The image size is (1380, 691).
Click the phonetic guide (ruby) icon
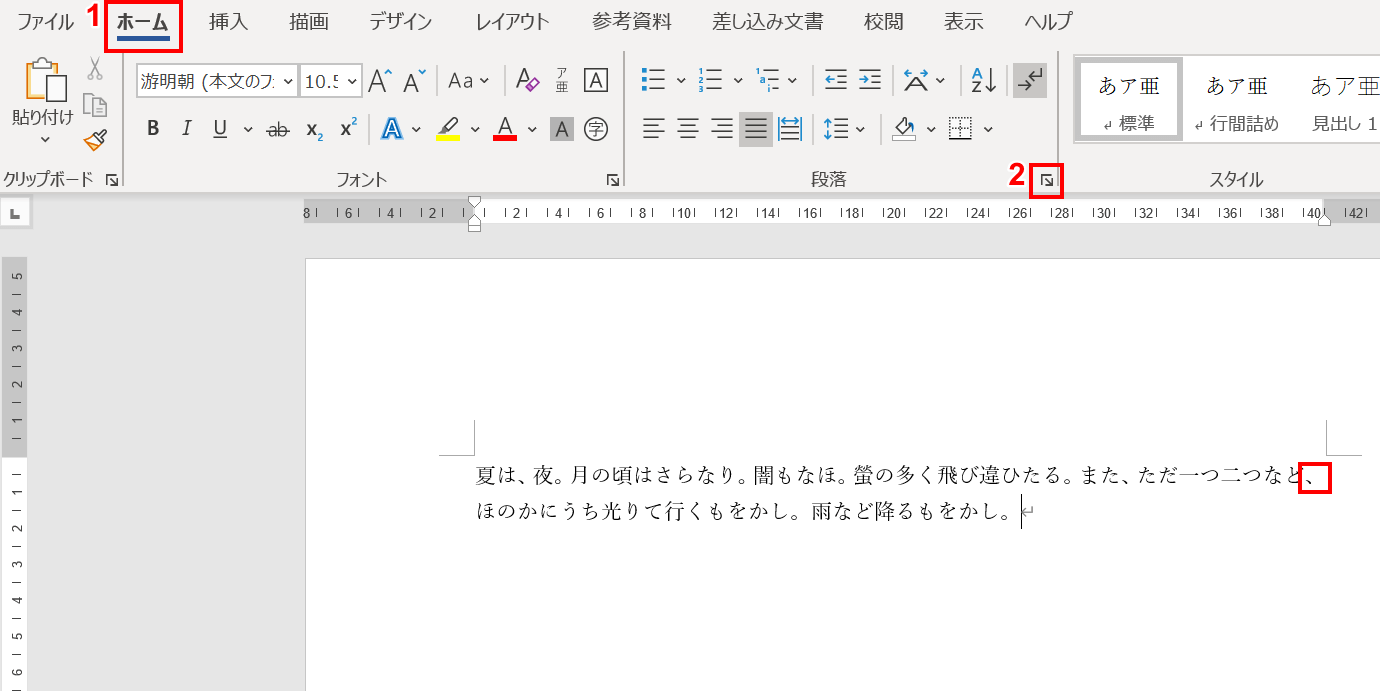pos(562,81)
